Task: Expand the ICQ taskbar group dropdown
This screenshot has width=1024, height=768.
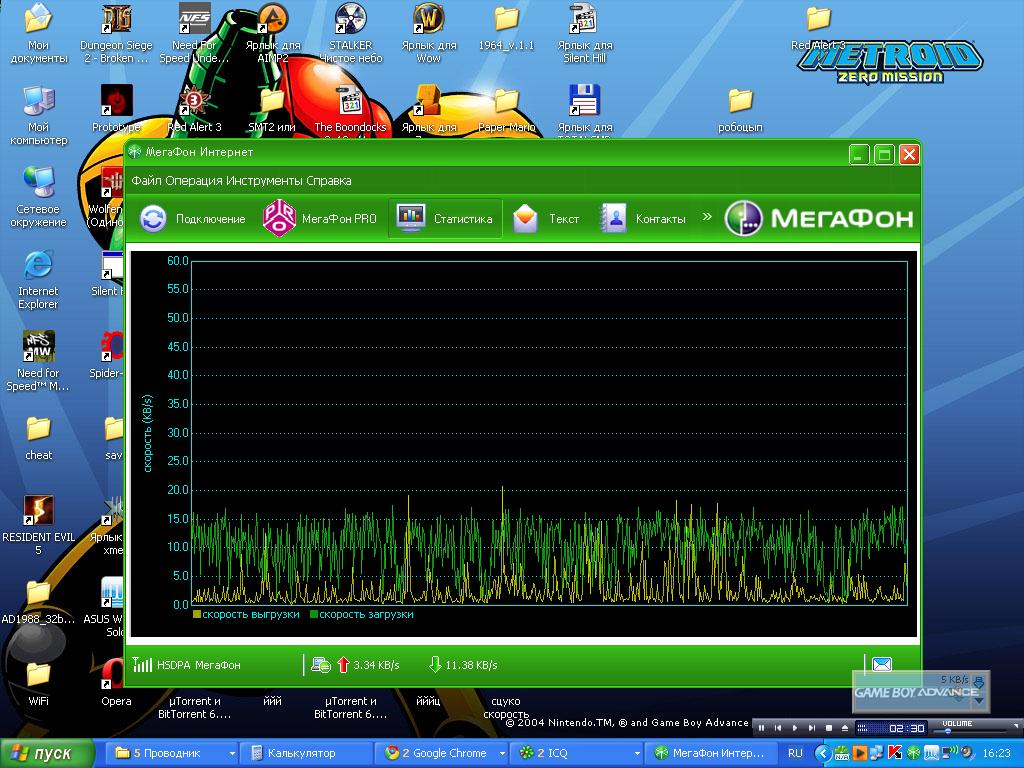Action: point(634,753)
